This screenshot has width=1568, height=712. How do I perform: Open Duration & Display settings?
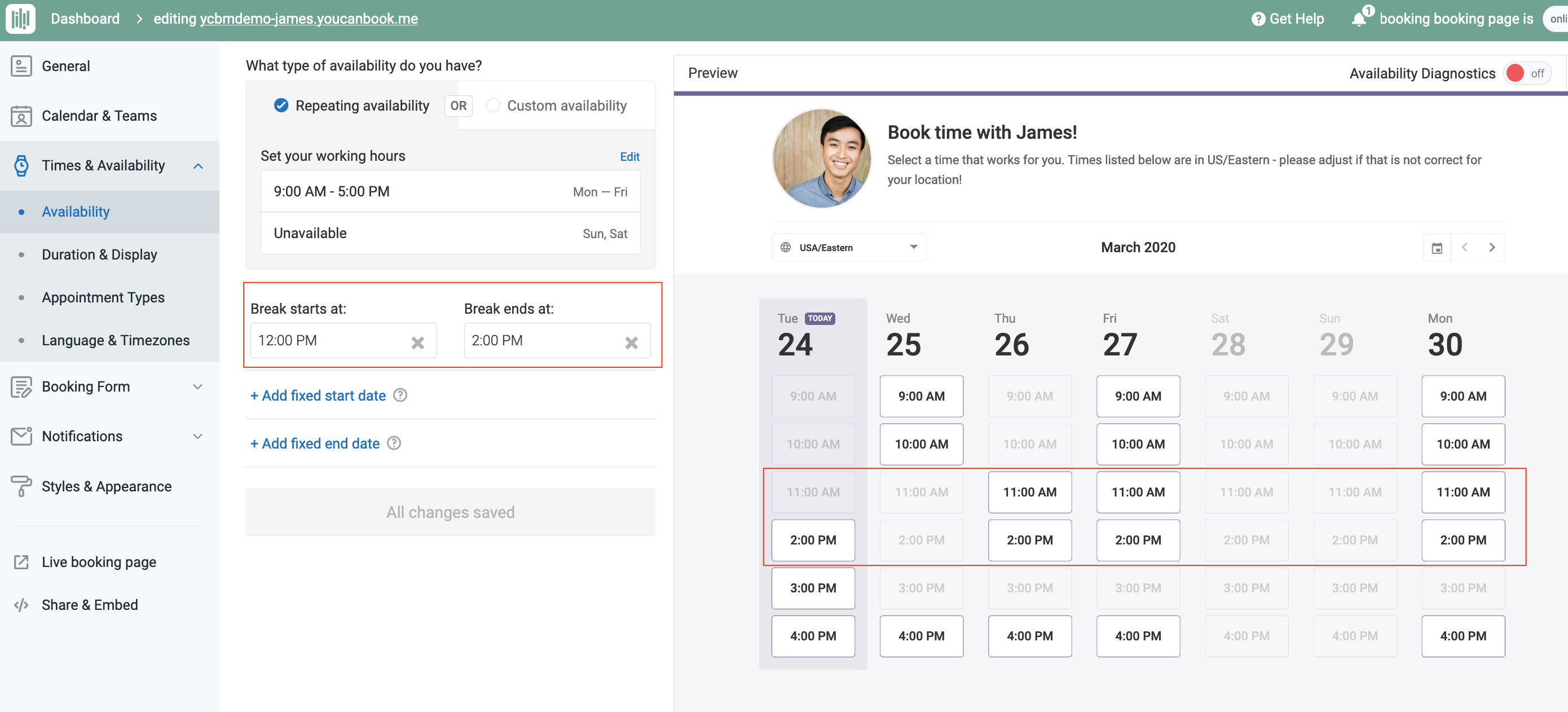coord(99,254)
